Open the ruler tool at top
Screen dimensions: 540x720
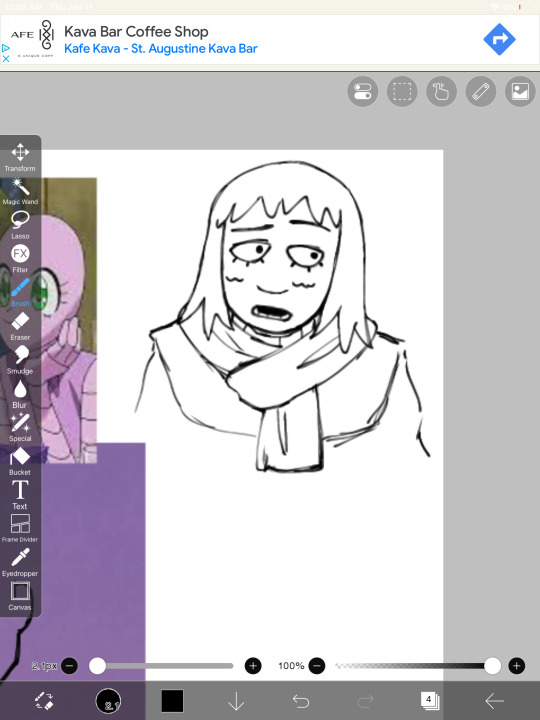coord(481,91)
